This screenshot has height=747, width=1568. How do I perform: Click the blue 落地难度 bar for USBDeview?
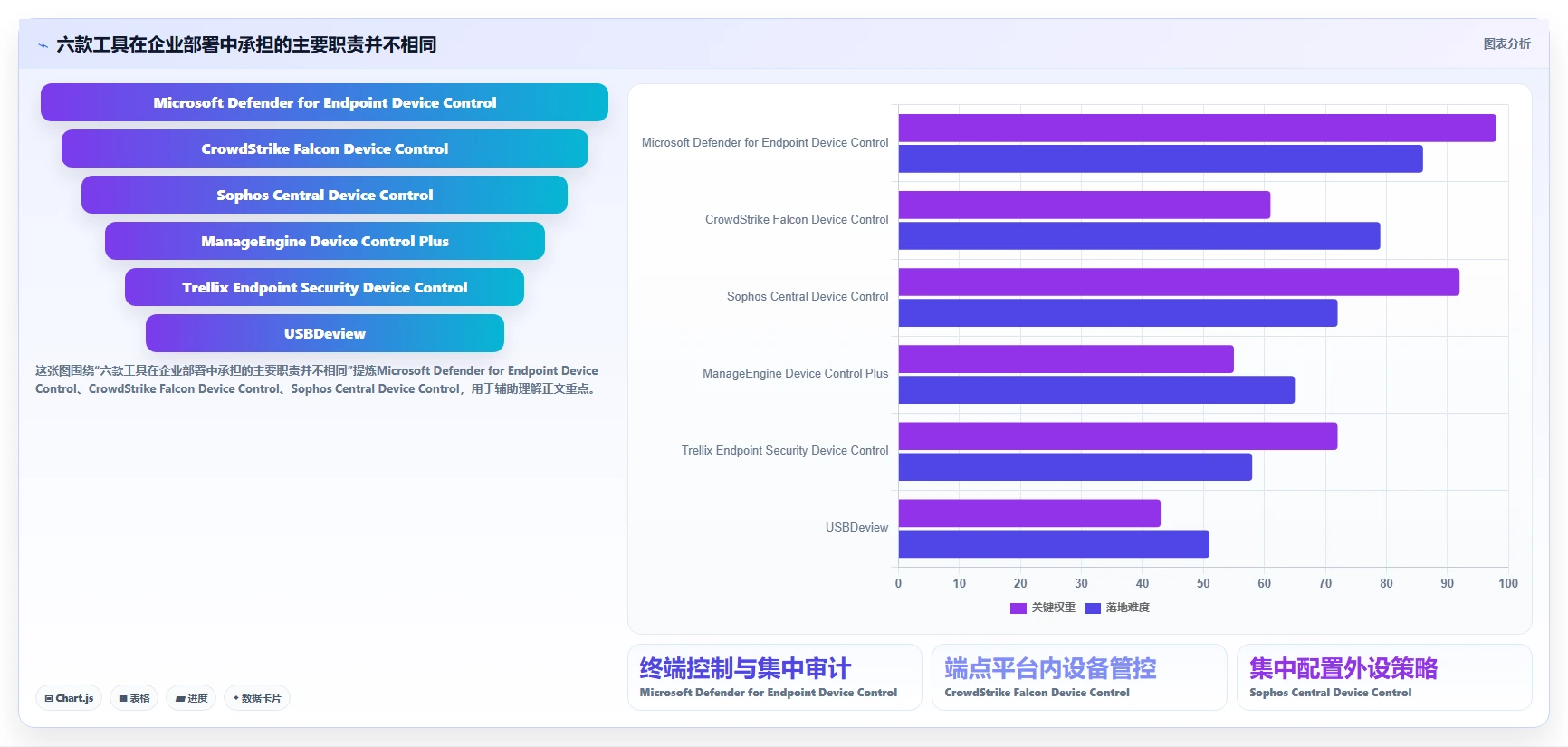(x=1054, y=543)
